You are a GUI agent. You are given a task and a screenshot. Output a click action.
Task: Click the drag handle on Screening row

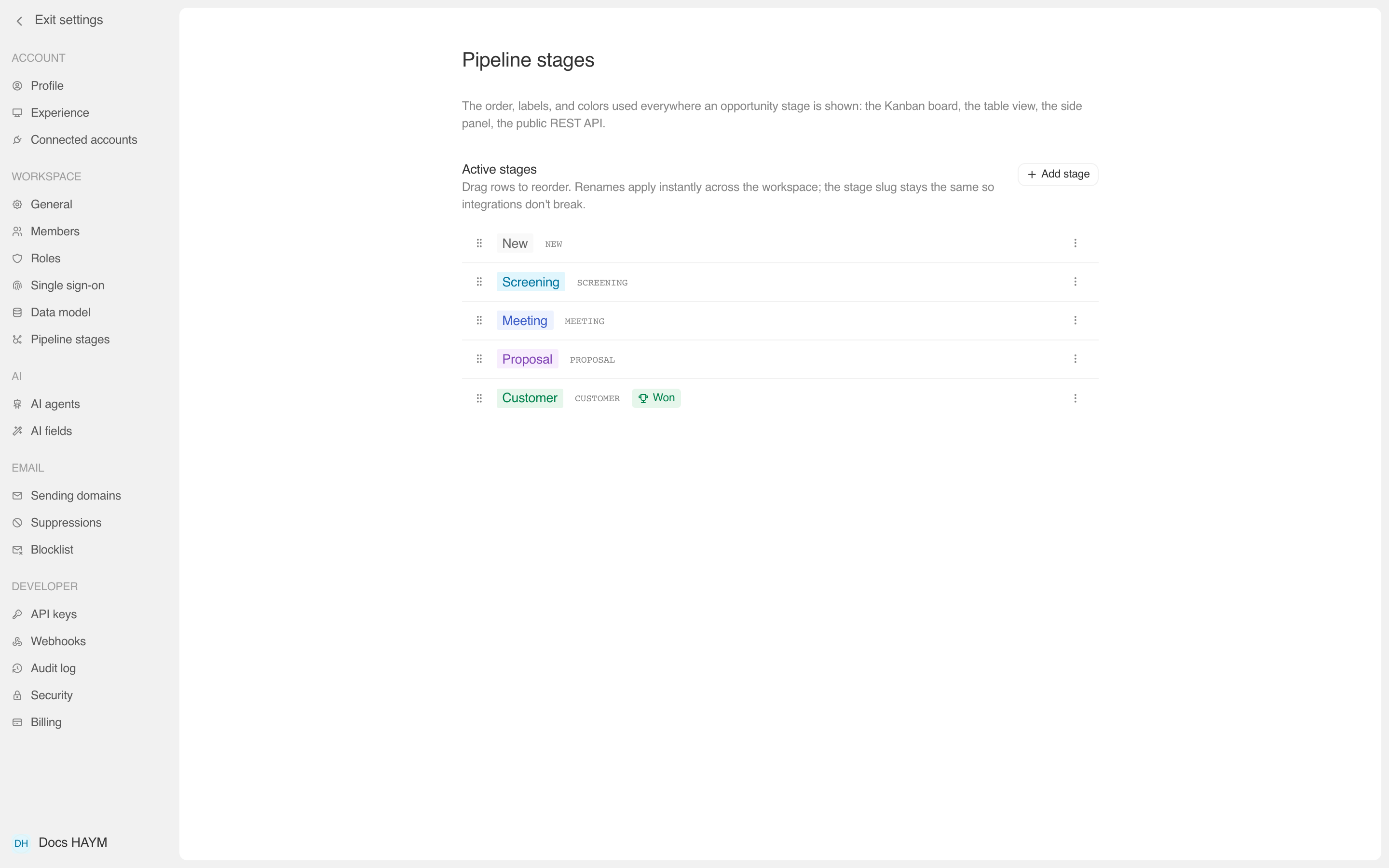[479, 282]
